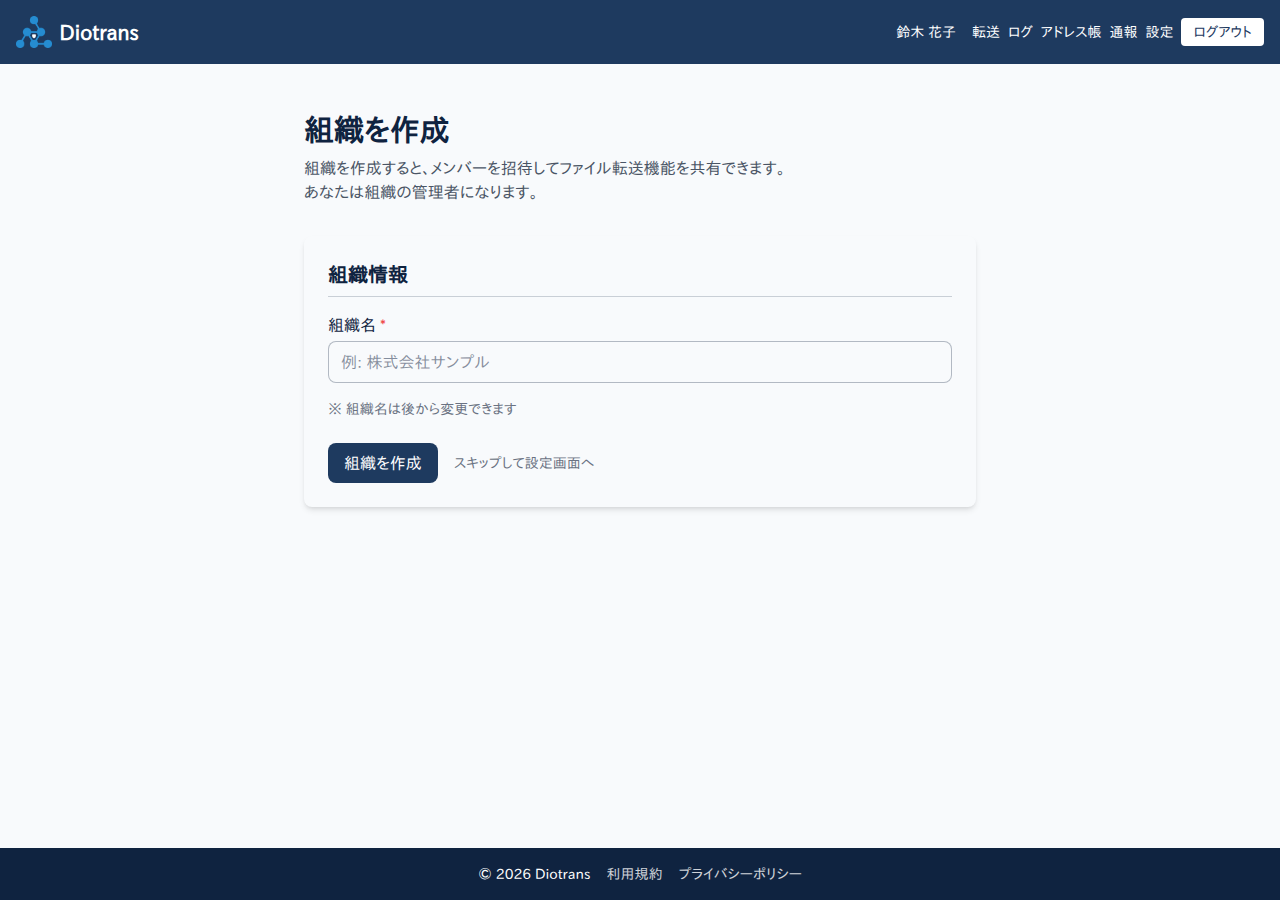Screen dimensions: 1280x900
Task: Open the プライバシーポリシー footer link
Action: click(740, 874)
